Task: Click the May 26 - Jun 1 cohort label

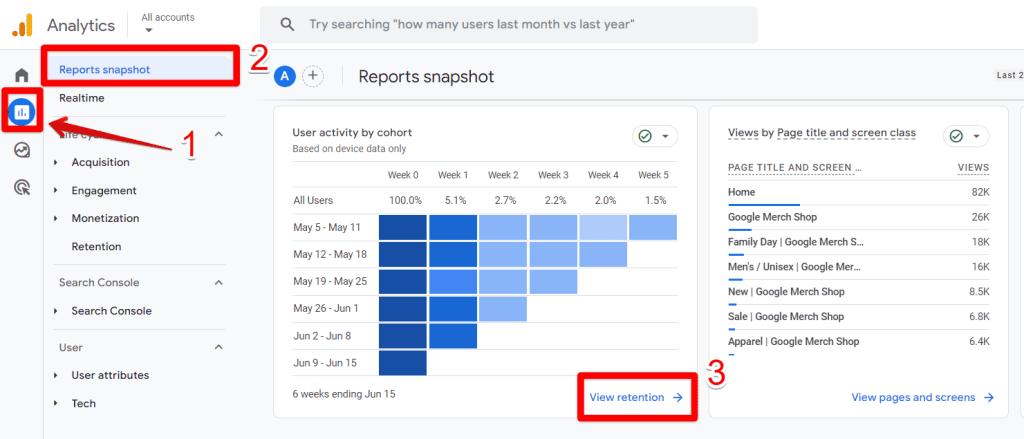Action: [326, 308]
